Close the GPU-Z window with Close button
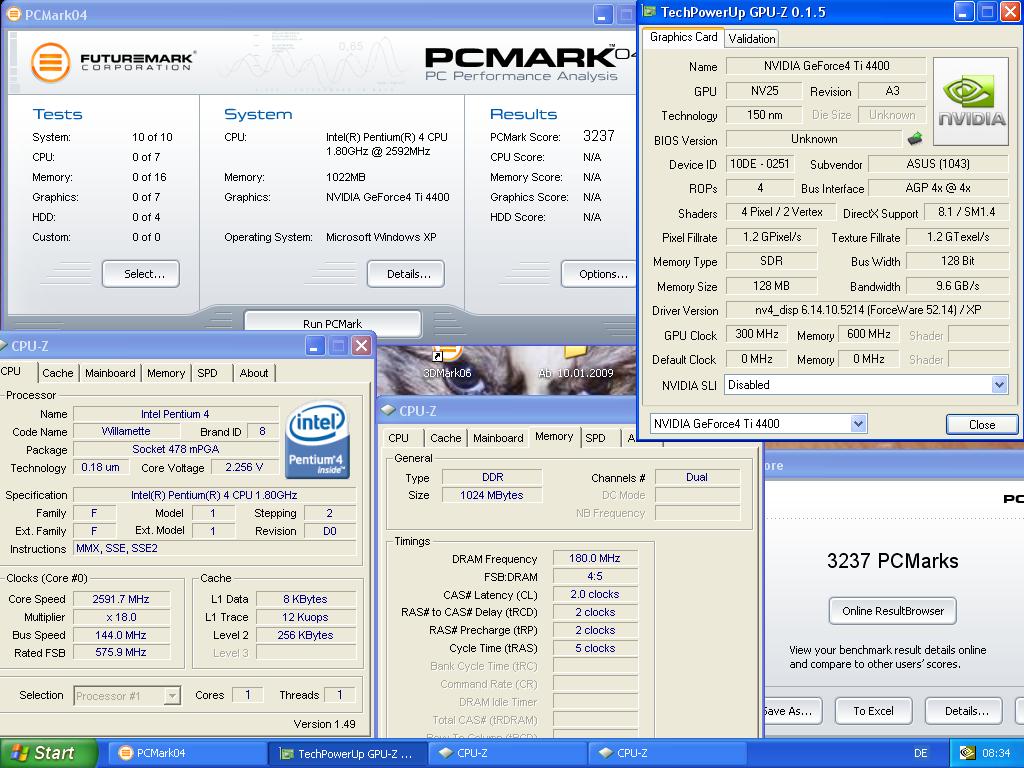1024x768 pixels. tap(982, 424)
